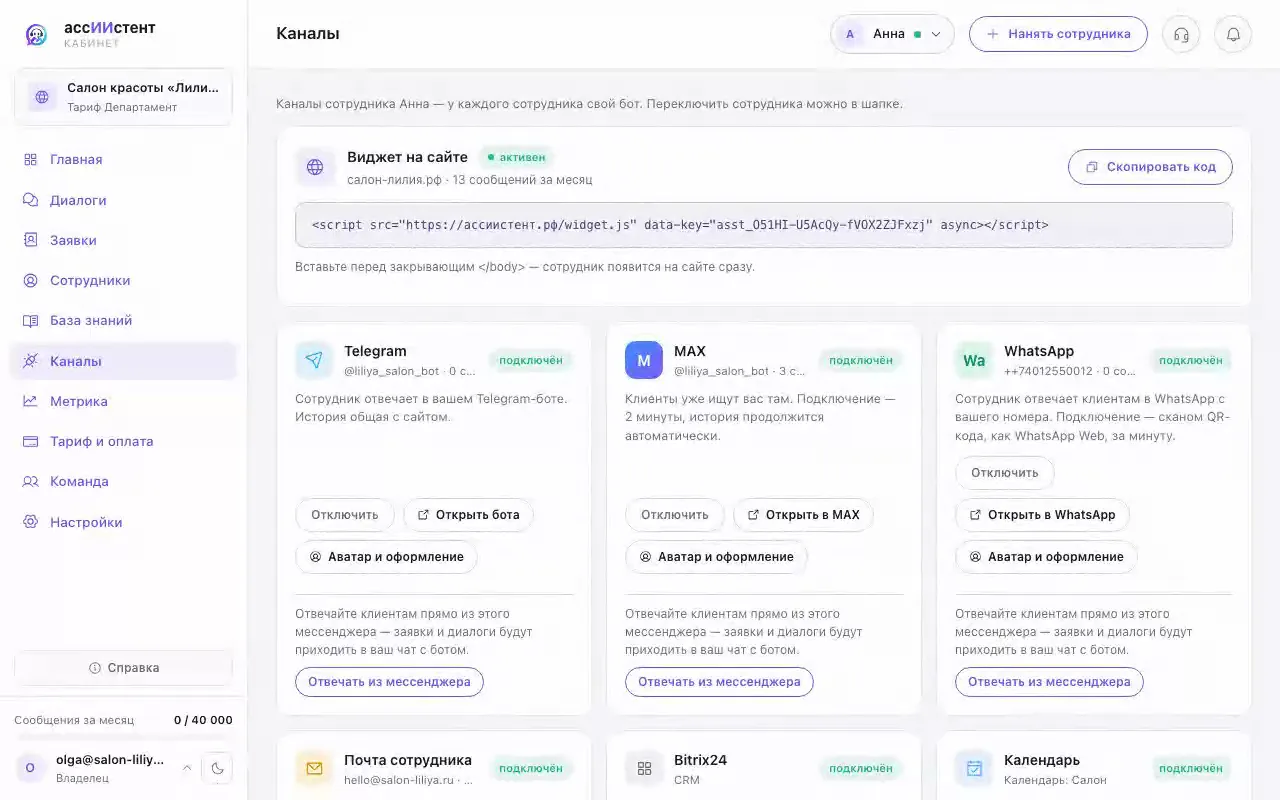Open Аватар и оформление for MAX

(716, 557)
